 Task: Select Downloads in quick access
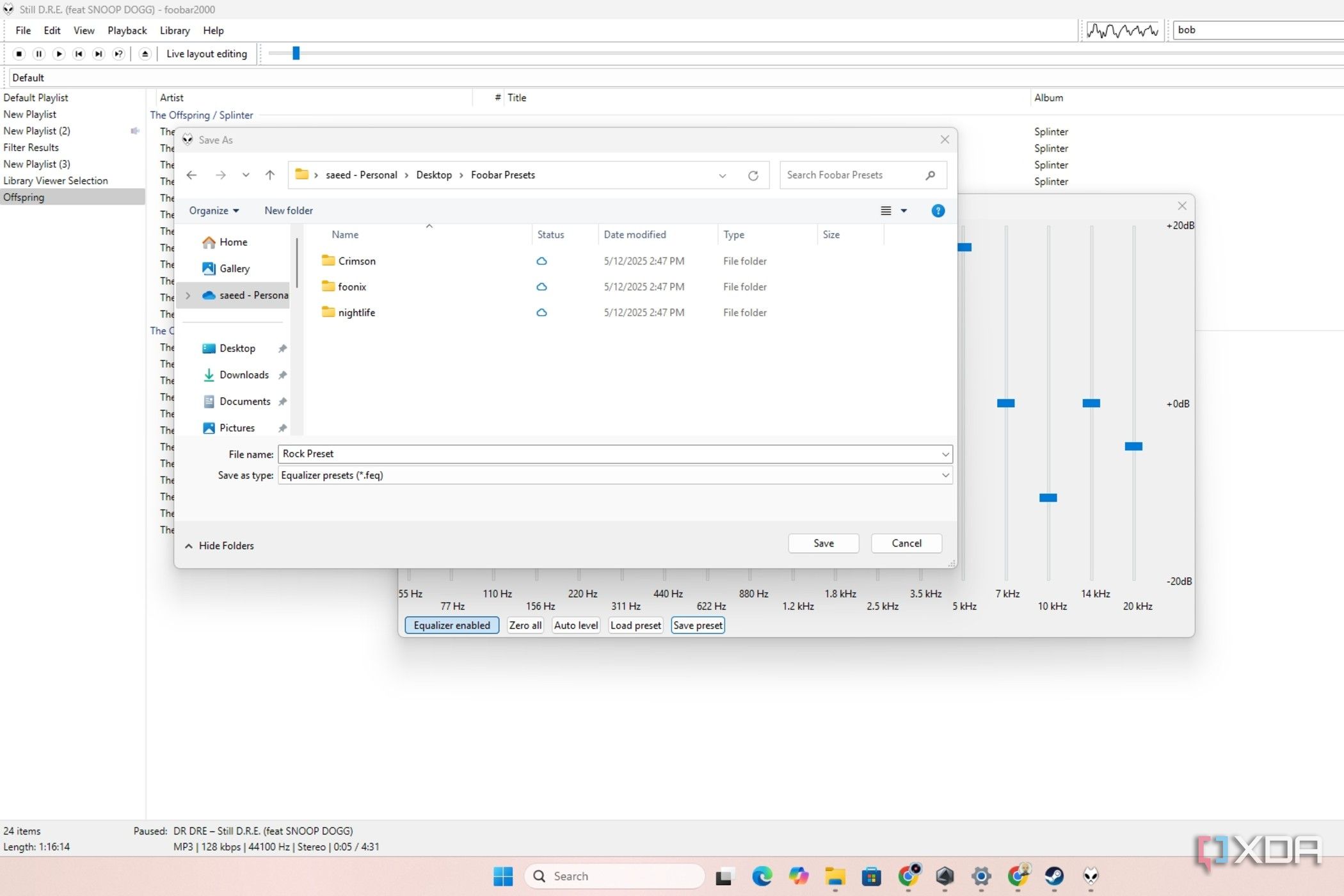coord(244,375)
